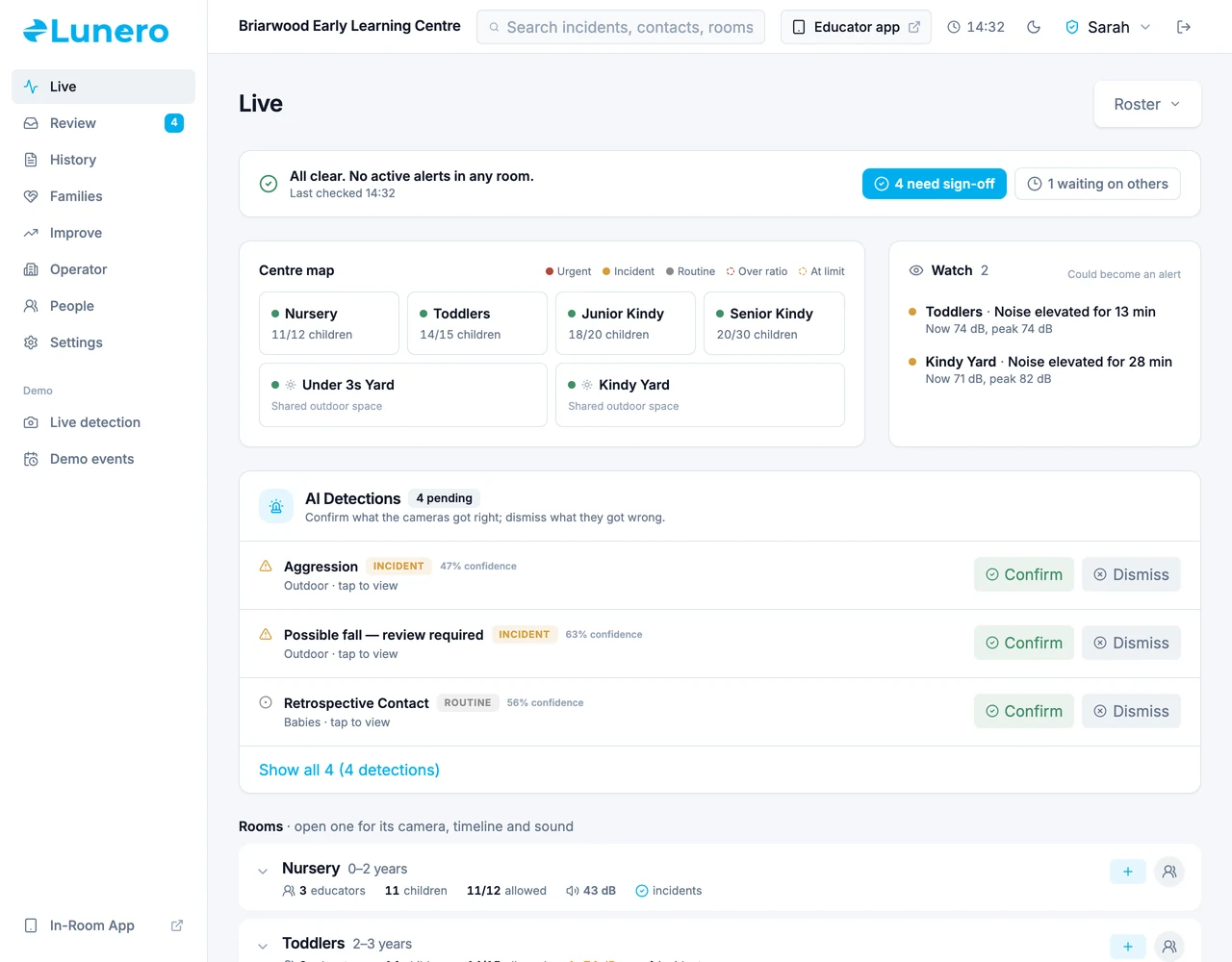
Task: Select the Toddlers room card
Action: point(477,323)
